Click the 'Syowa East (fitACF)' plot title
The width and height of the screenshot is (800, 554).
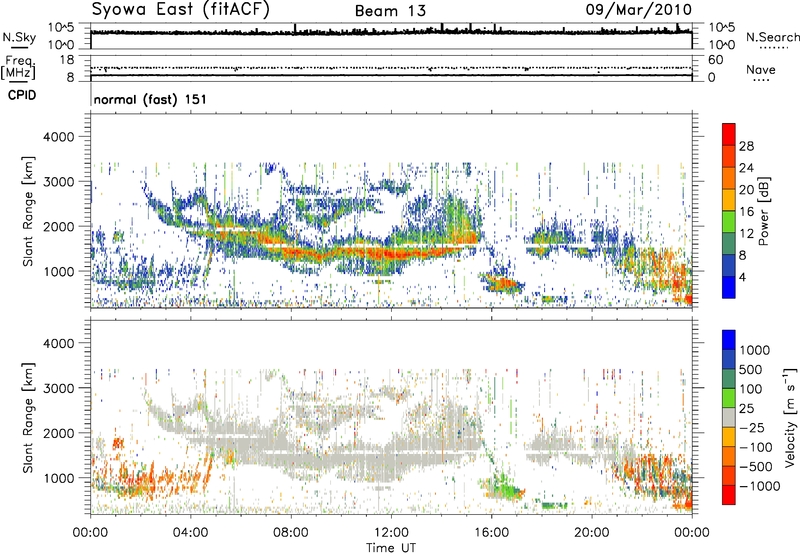pyautogui.click(x=180, y=10)
